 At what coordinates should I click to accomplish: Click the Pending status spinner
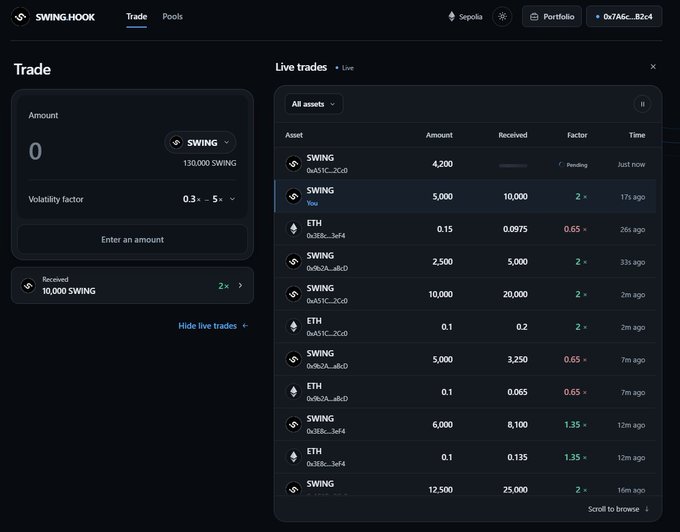click(561, 164)
